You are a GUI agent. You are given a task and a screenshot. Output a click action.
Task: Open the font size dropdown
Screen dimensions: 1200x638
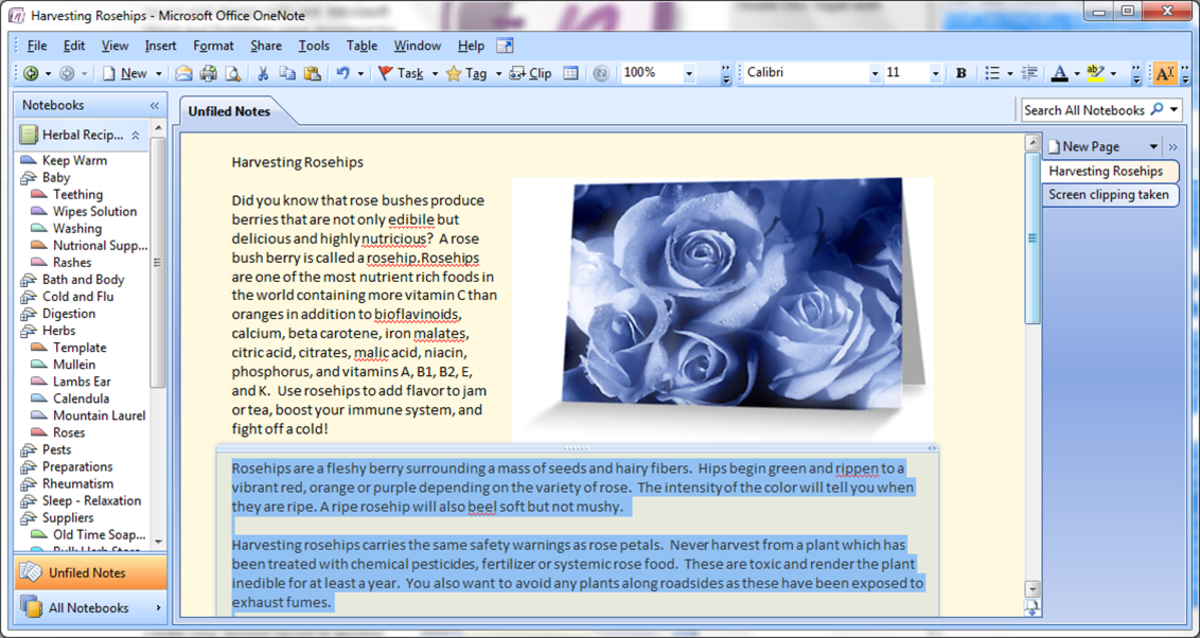coord(935,73)
